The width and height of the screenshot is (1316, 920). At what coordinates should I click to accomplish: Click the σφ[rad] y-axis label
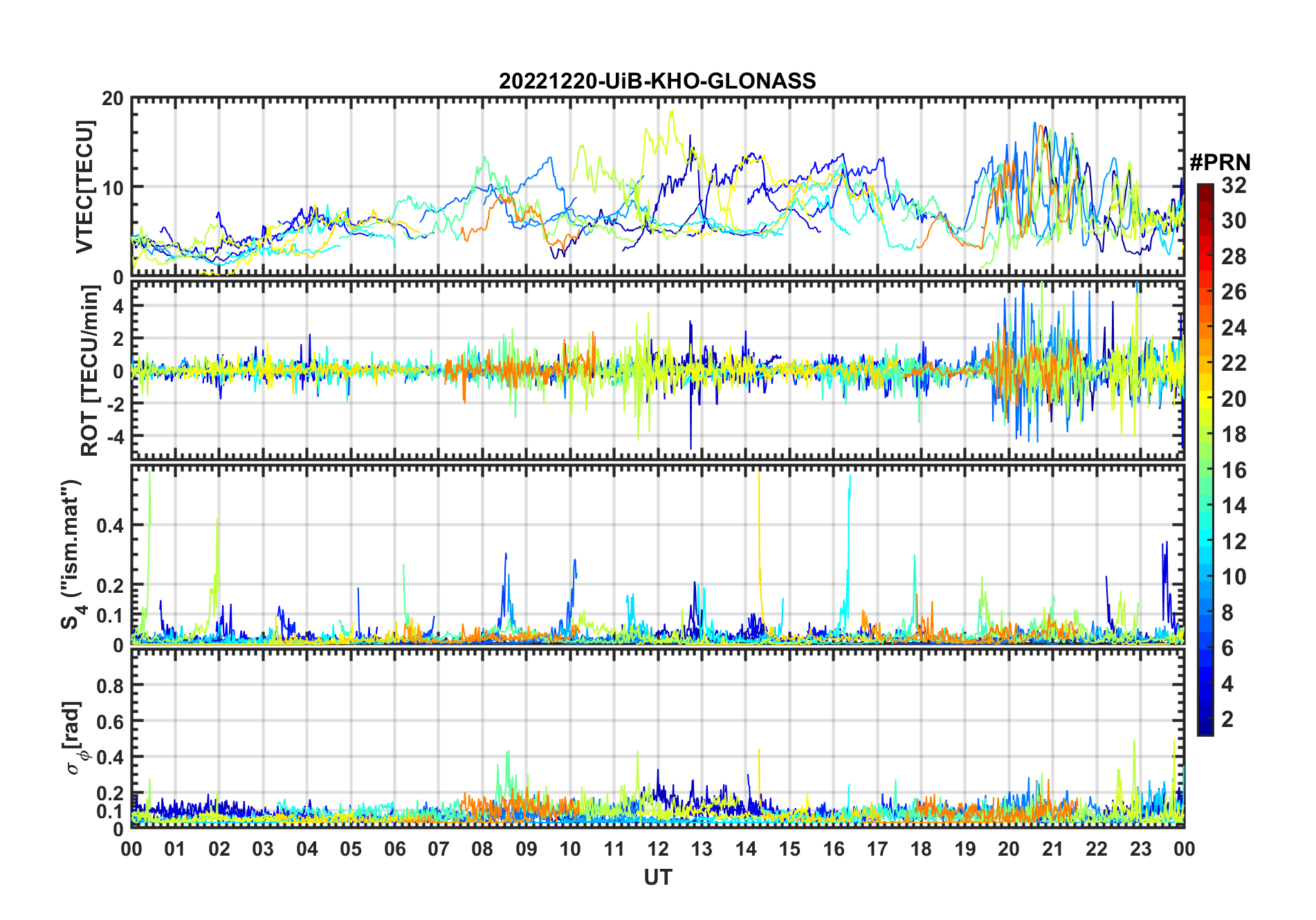[74, 737]
